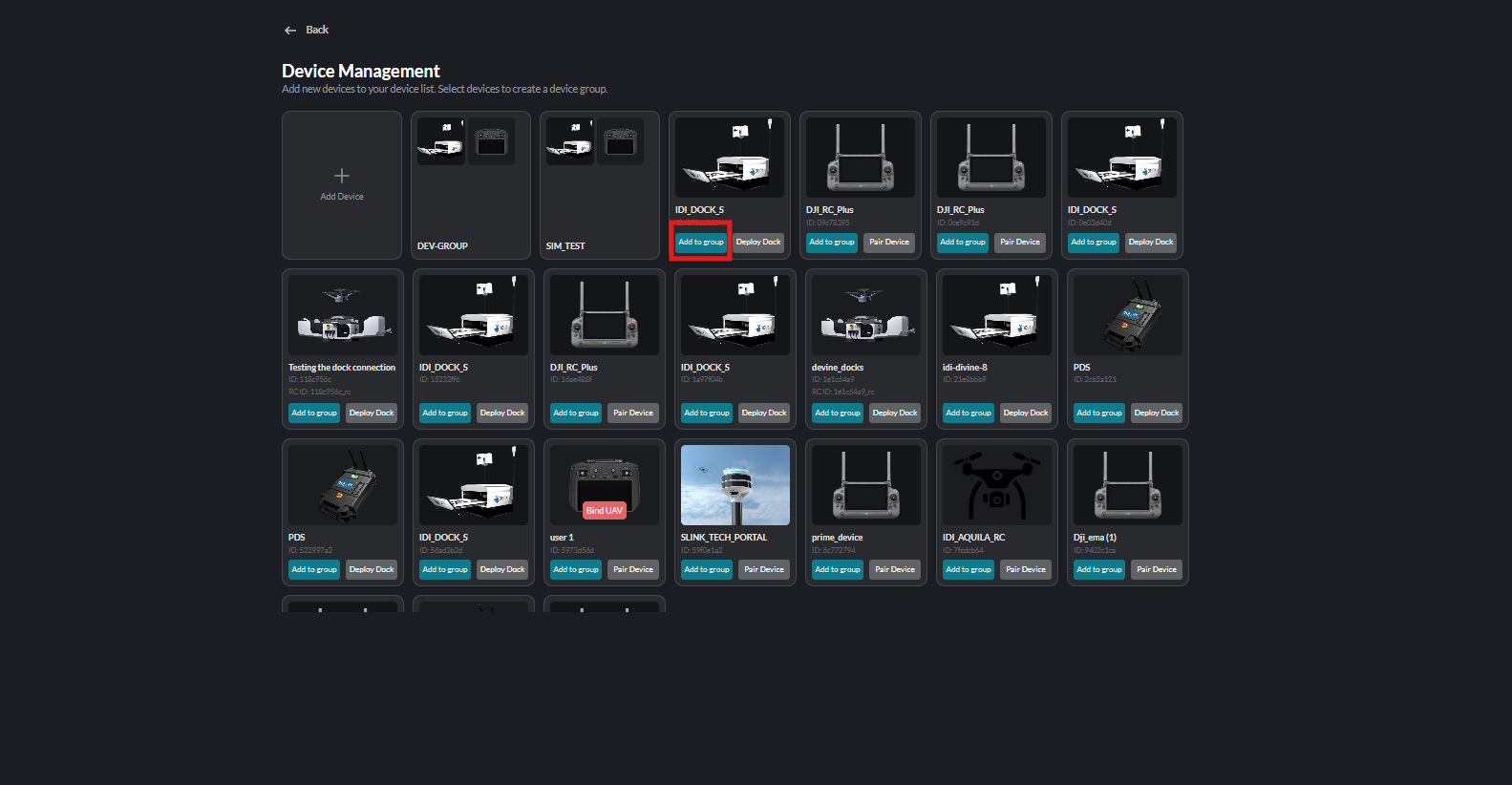Select the user 1 controller image
This screenshot has width=1512, height=785.
point(605,485)
